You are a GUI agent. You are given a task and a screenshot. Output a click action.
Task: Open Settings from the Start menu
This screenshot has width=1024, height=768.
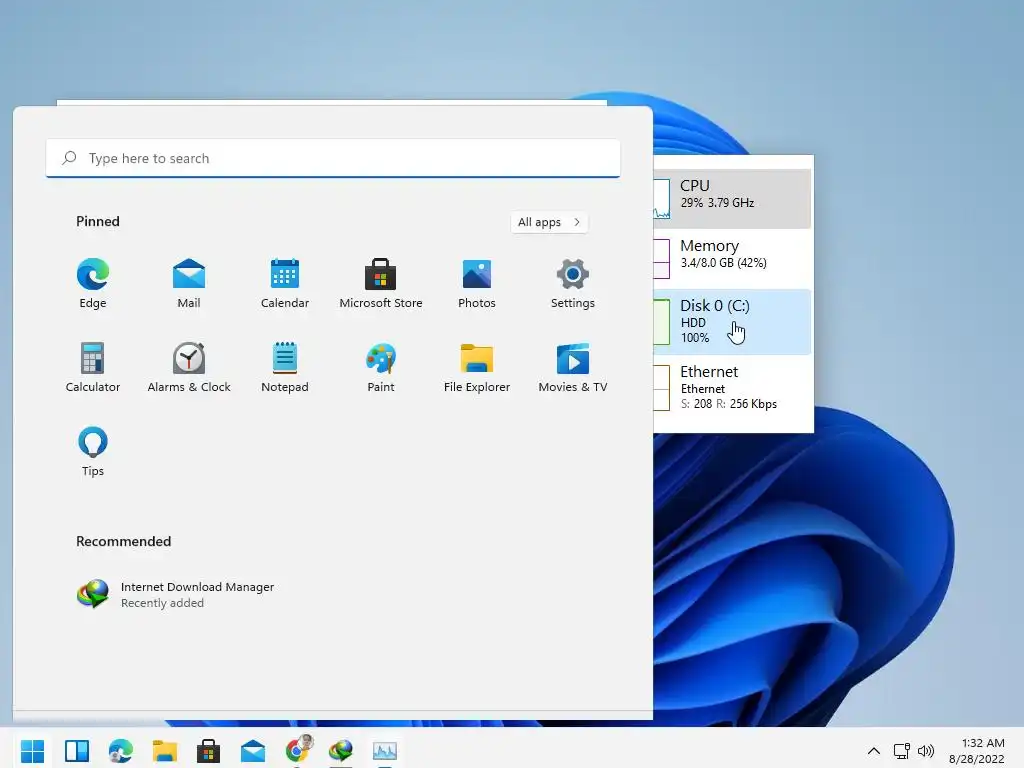click(x=573, y=283)
